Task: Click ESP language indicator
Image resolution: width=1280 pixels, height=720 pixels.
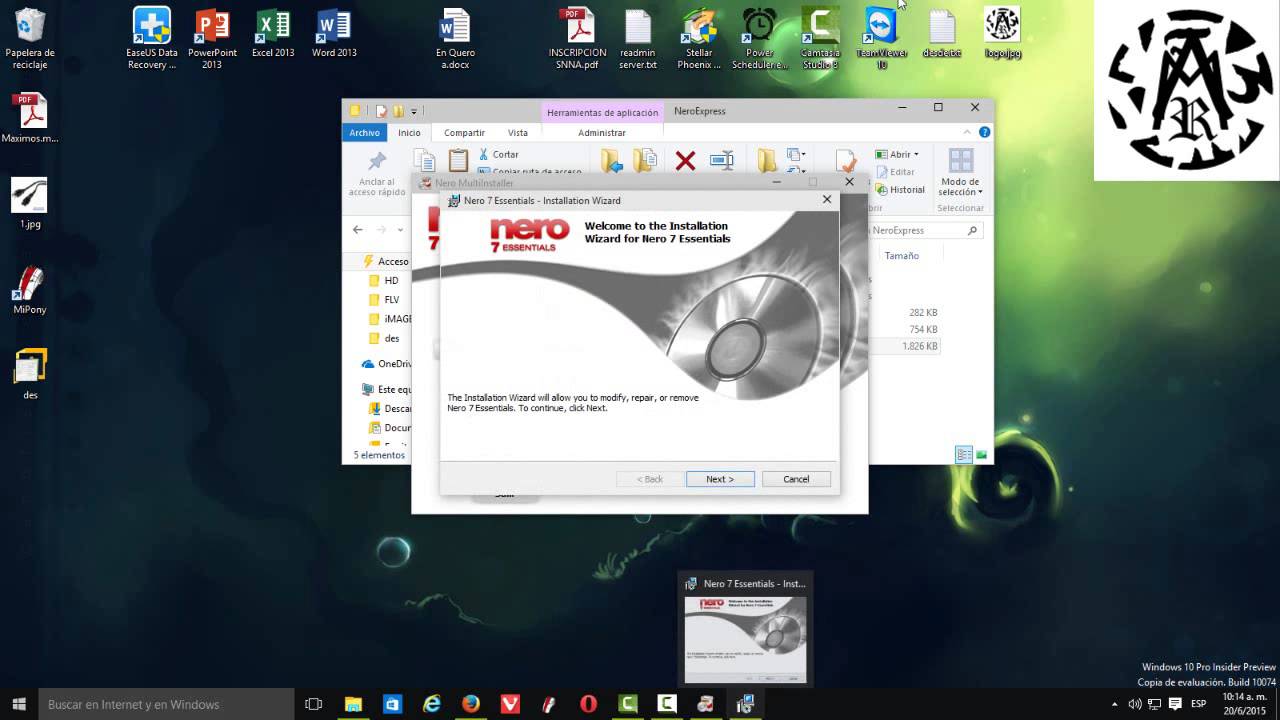Action: (x=1198, y=704)
